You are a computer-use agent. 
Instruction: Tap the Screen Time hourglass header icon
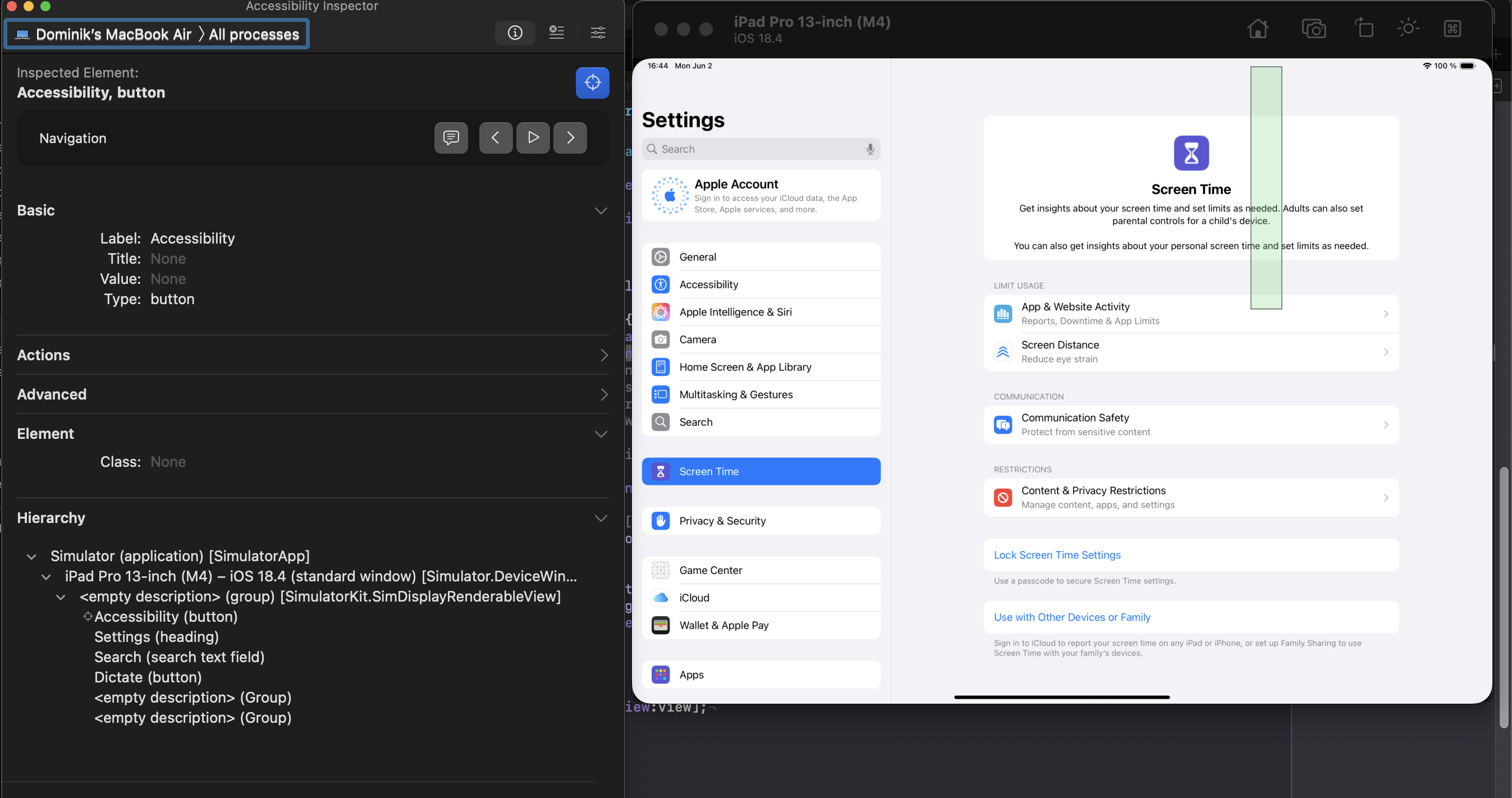[1191, 153]
